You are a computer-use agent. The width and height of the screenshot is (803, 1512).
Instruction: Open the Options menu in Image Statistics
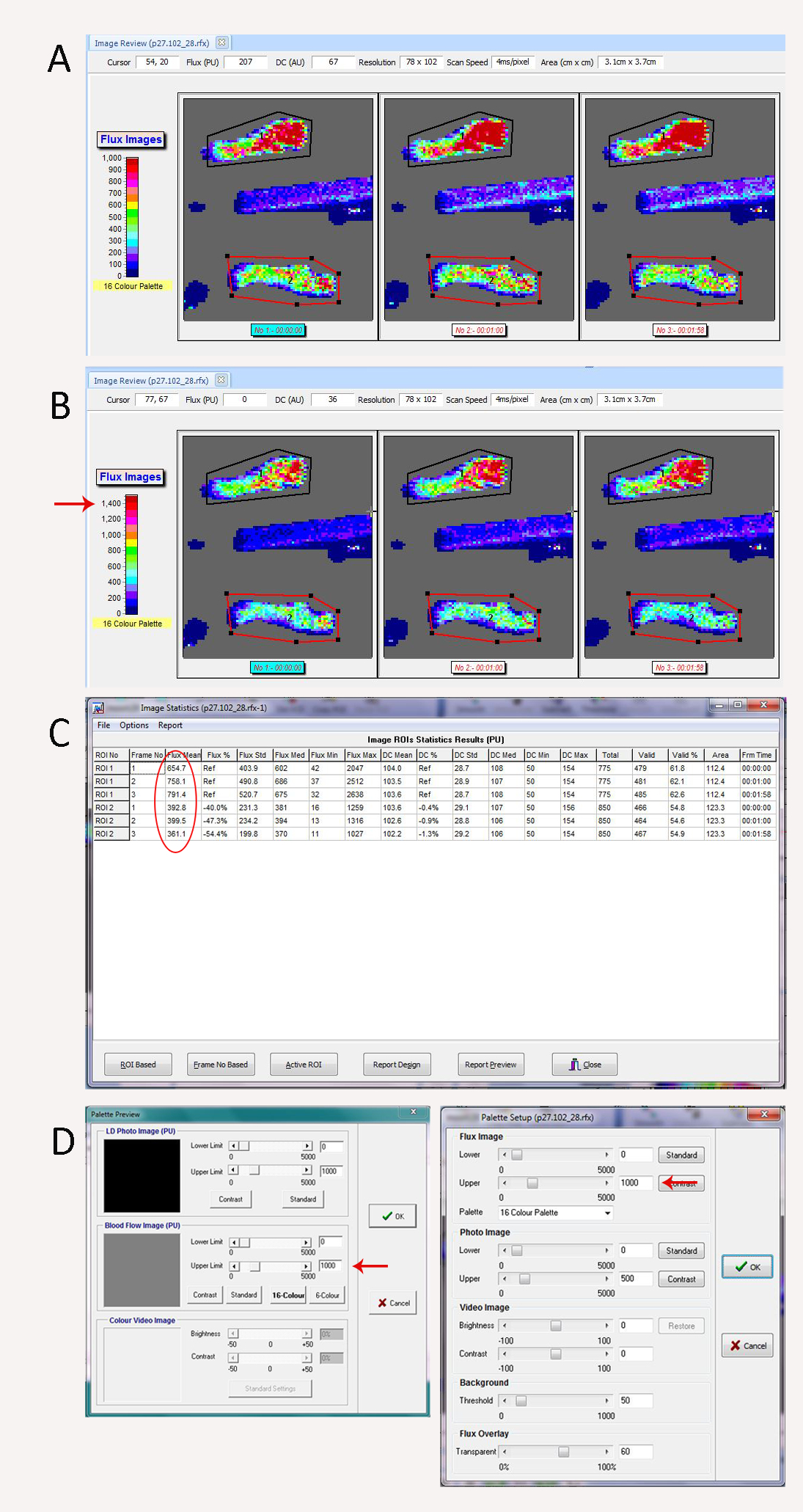tap(134, 725)
